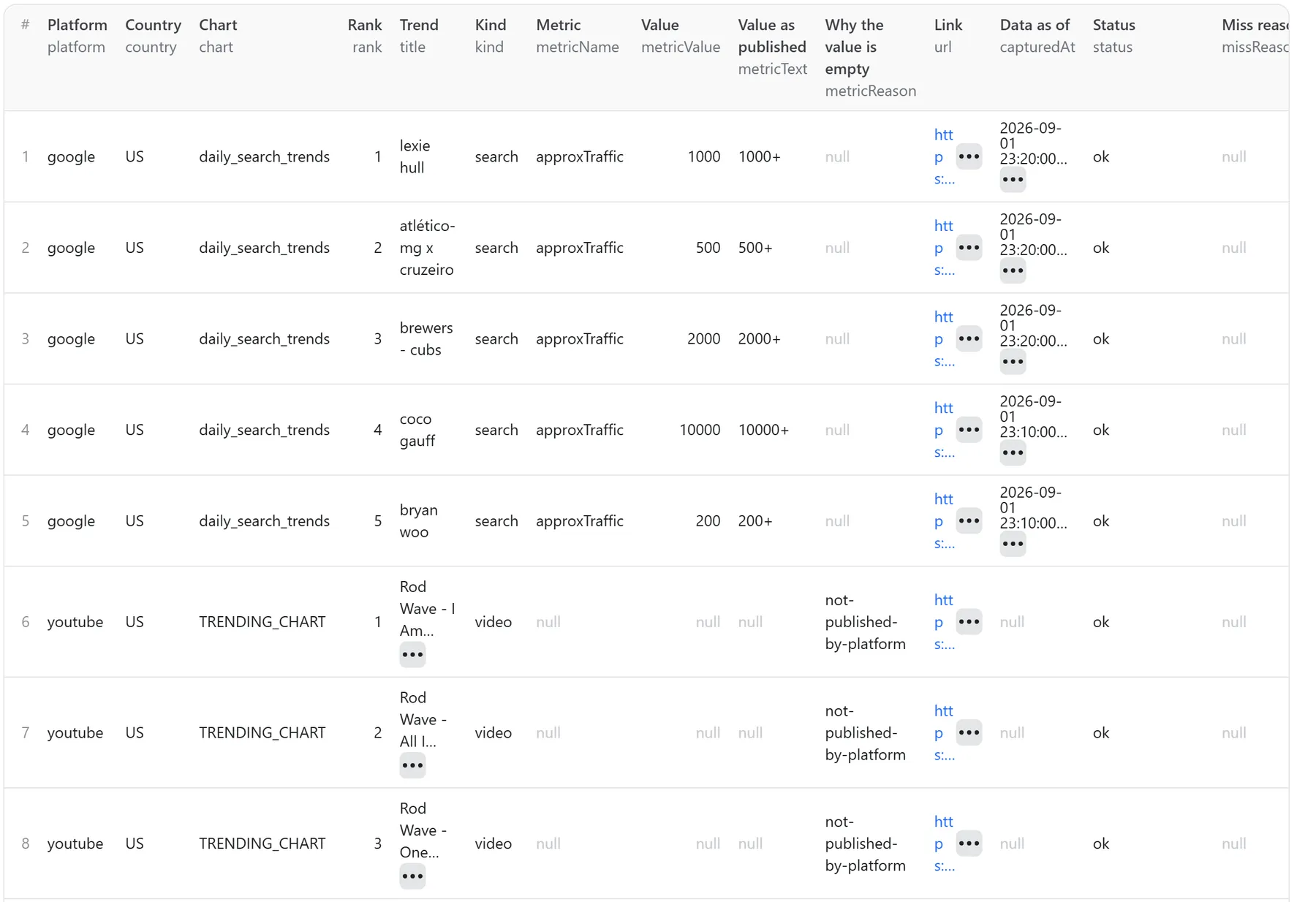
Task: Expand captured date in brewers - cubs row
Action: pyautogui.click(x=1013, y=362)
